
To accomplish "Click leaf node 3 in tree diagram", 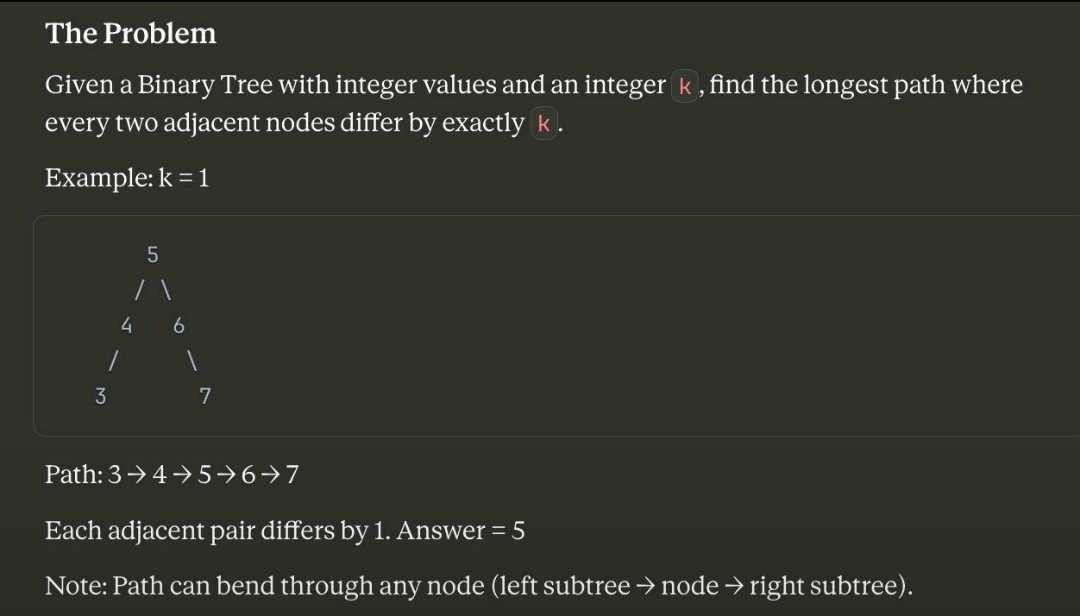I will [x=100, y=396].
